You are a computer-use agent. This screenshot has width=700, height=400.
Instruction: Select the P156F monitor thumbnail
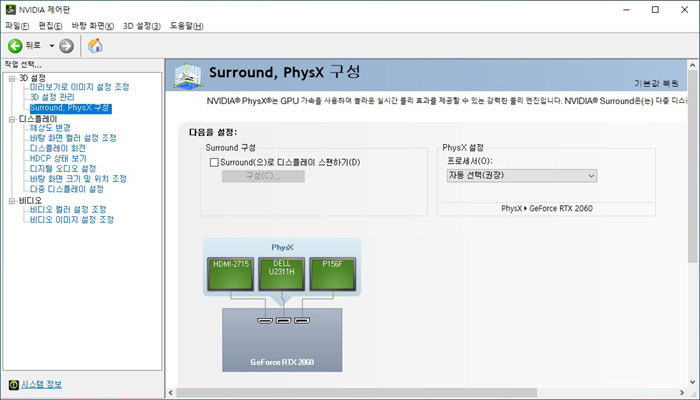tap(333, 274)
